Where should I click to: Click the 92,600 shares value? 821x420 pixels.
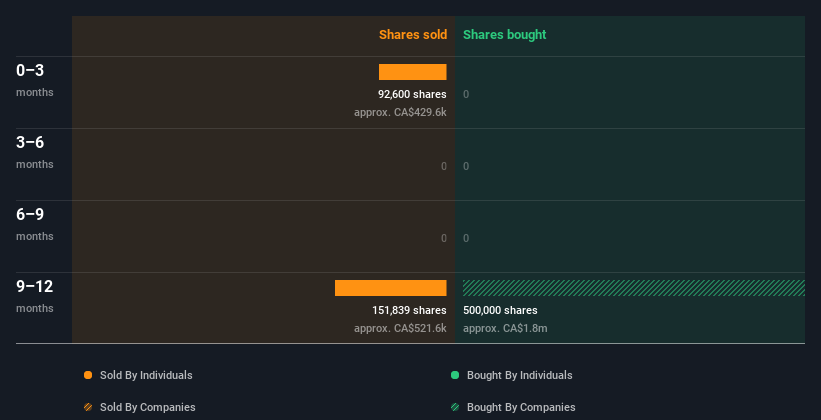tap(413, 94)
